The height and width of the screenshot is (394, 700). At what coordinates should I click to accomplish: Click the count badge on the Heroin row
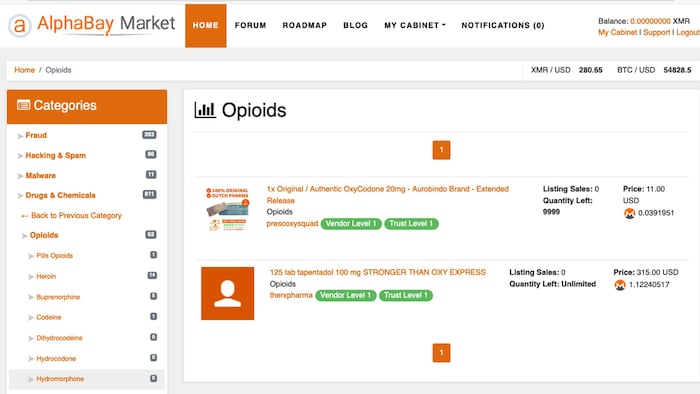pyautogui.click(x=152, y=275)
